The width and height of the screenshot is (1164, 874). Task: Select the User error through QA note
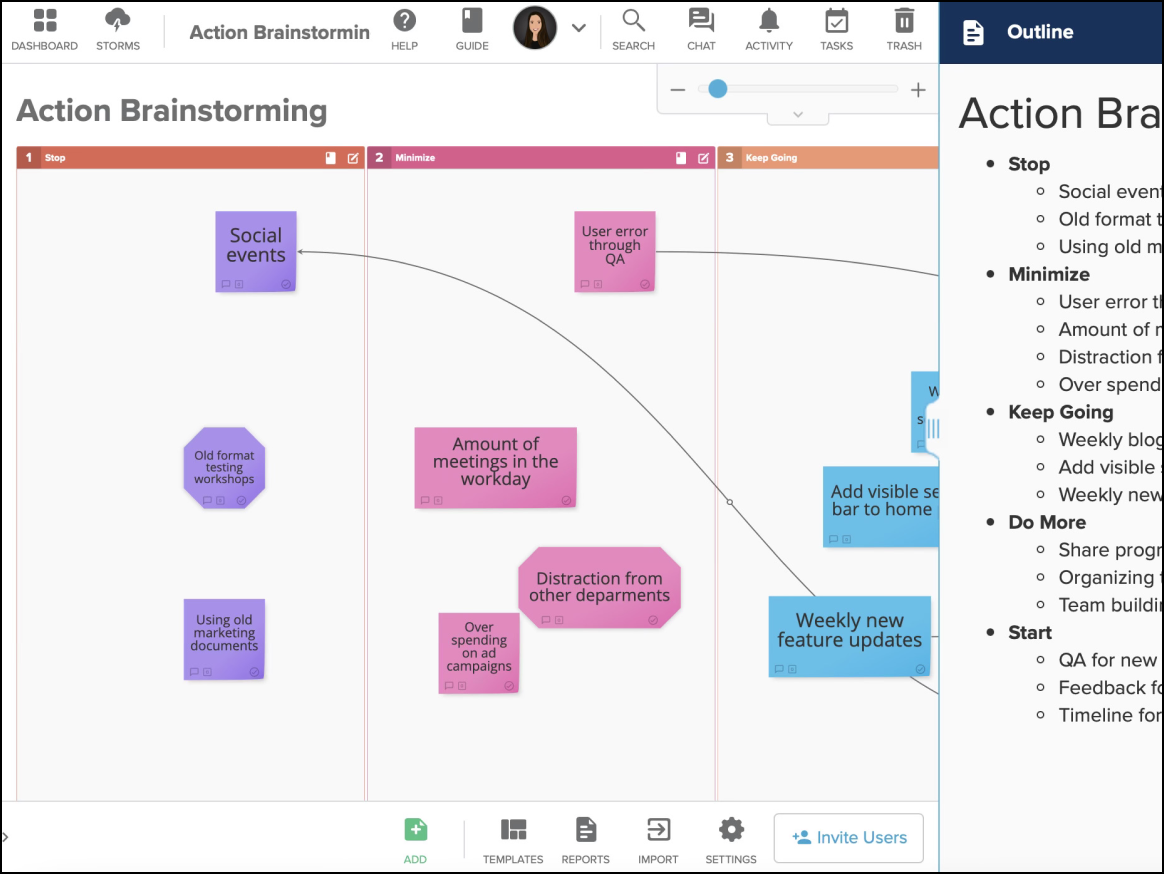[x=615, y=251]
